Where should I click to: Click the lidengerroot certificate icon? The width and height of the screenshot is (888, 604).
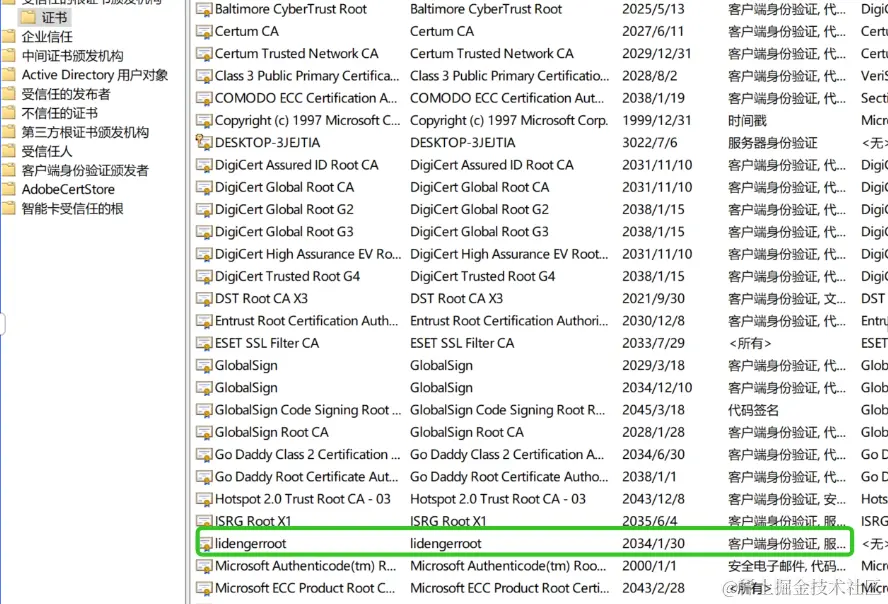point(206,544)
